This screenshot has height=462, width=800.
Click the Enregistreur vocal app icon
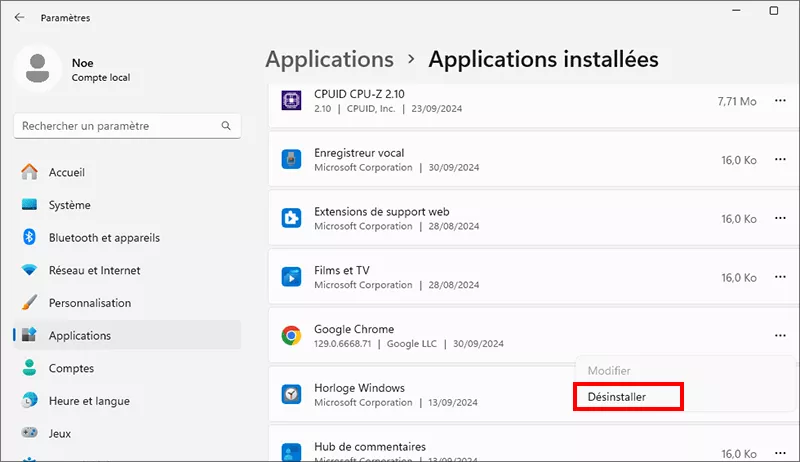tap(291, 159)
